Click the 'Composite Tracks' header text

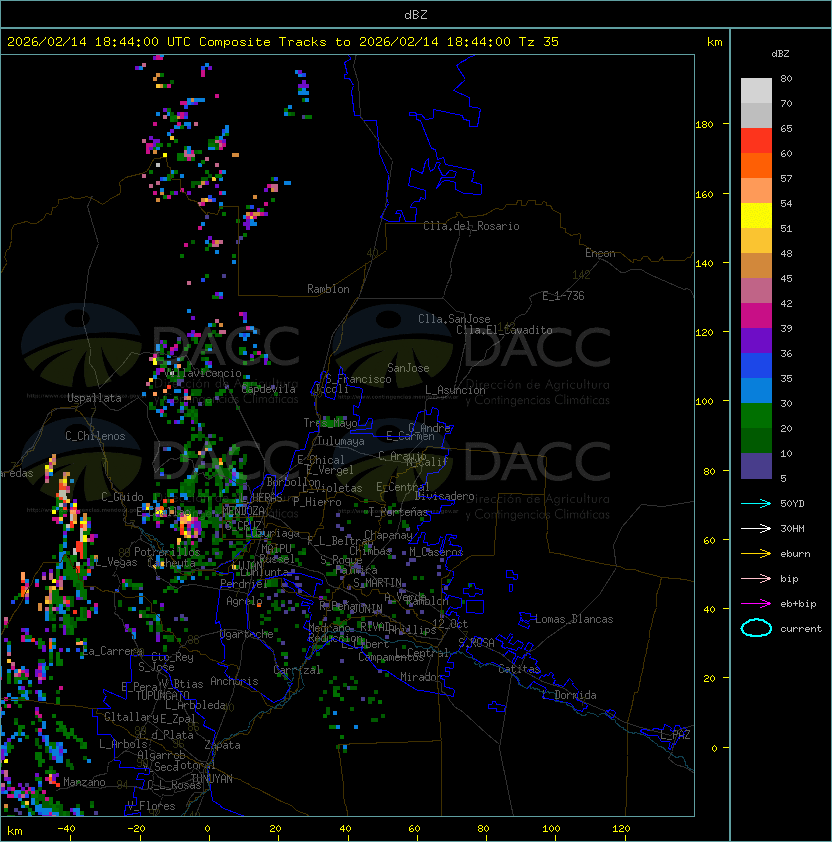click(263, 42)
